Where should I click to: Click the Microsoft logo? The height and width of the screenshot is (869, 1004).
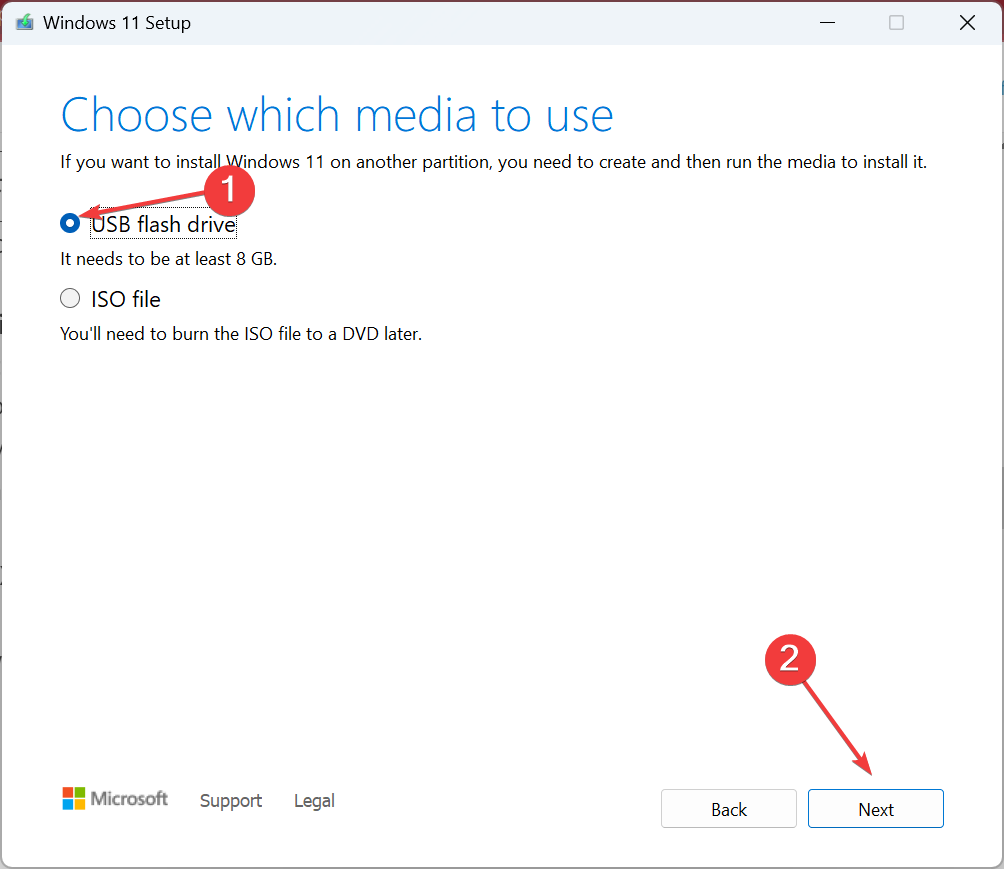(114, 798)
